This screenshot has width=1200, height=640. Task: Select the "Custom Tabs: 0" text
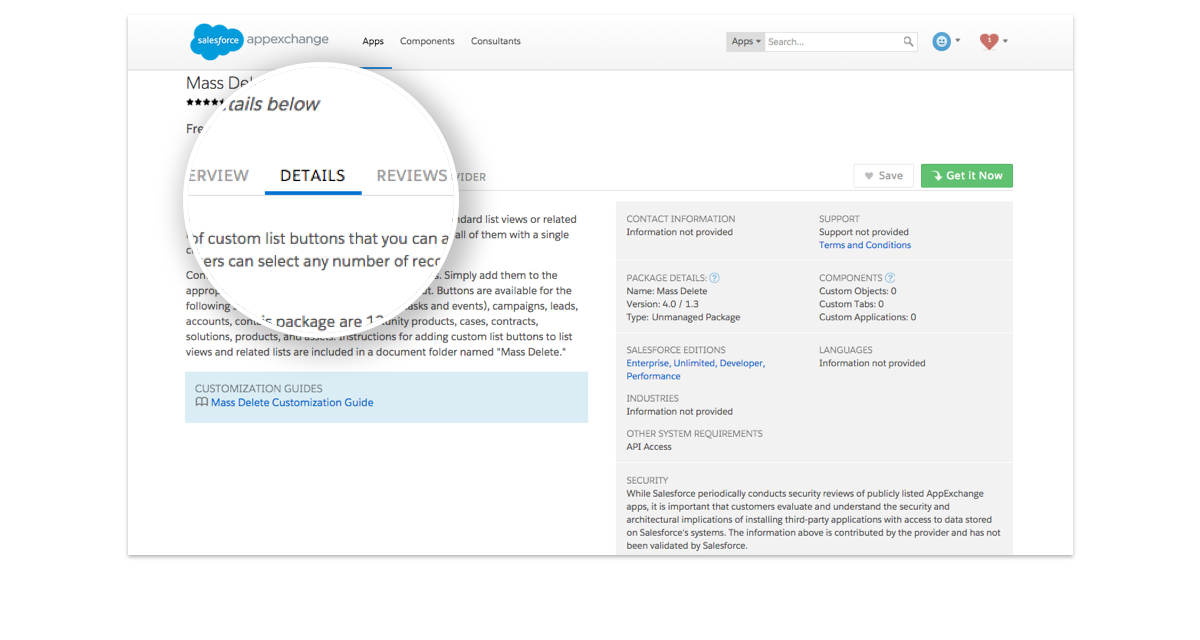tap(852, 304)
